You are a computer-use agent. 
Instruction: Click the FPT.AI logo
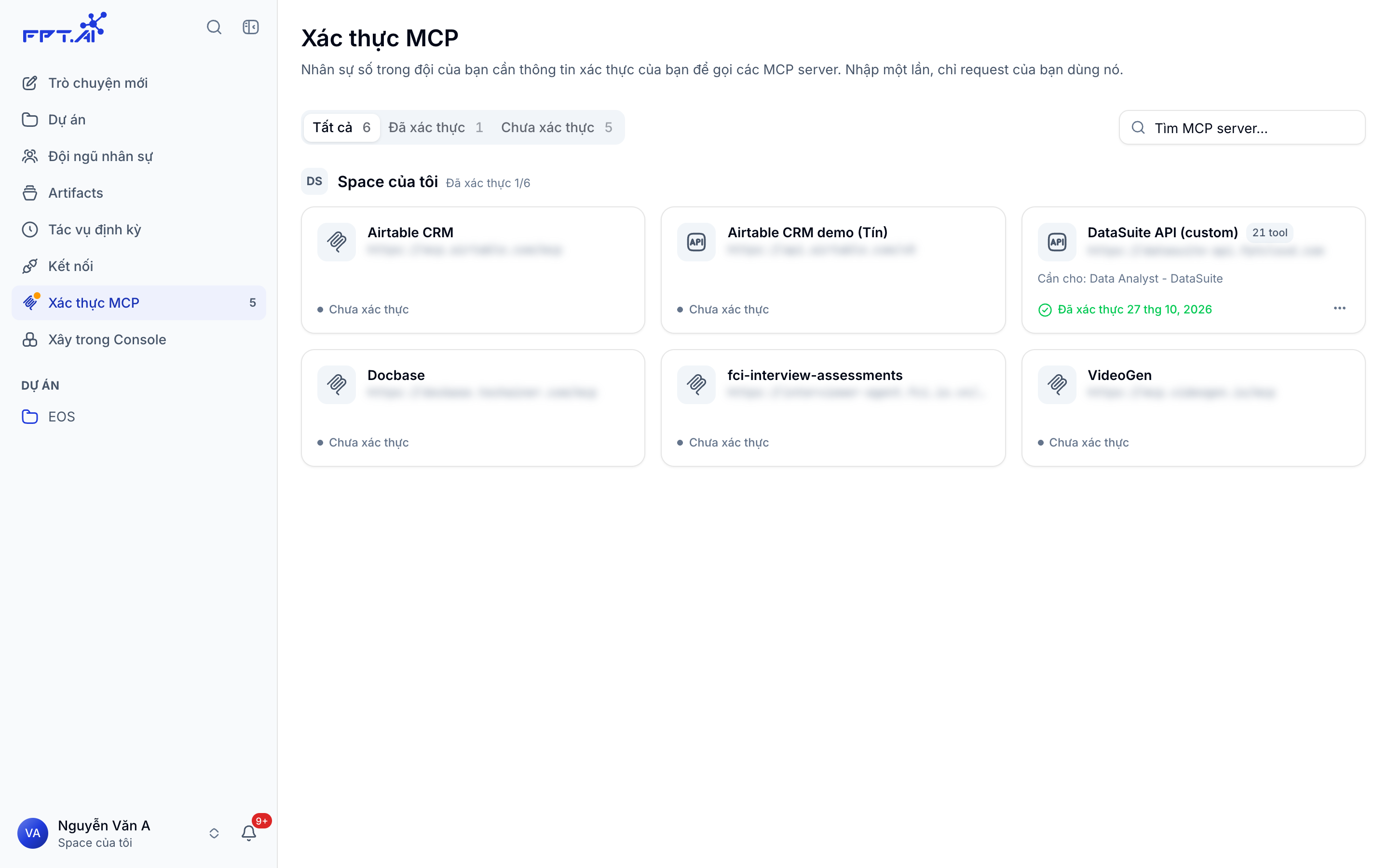point(65,27)
